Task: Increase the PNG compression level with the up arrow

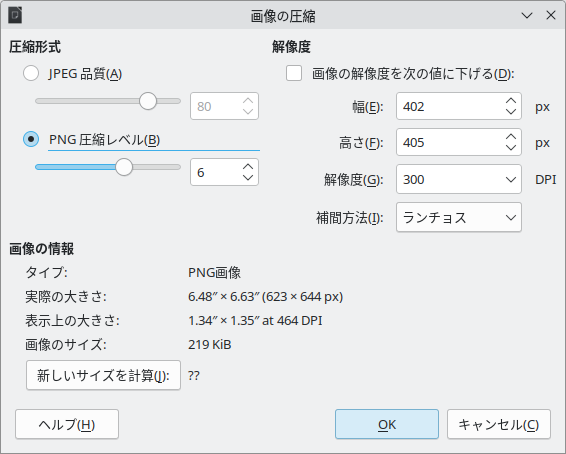Action: [248, 167]
